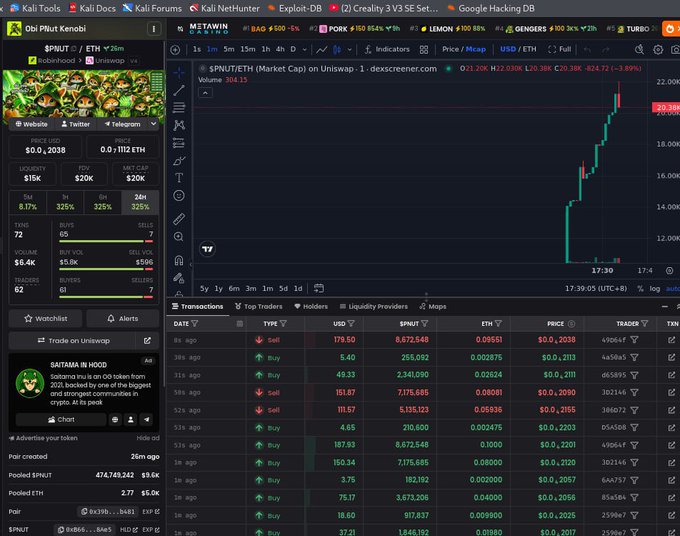The image size is (680, 536).
Task: Switch chart to Price view
Action: click(x=450, y=49)
